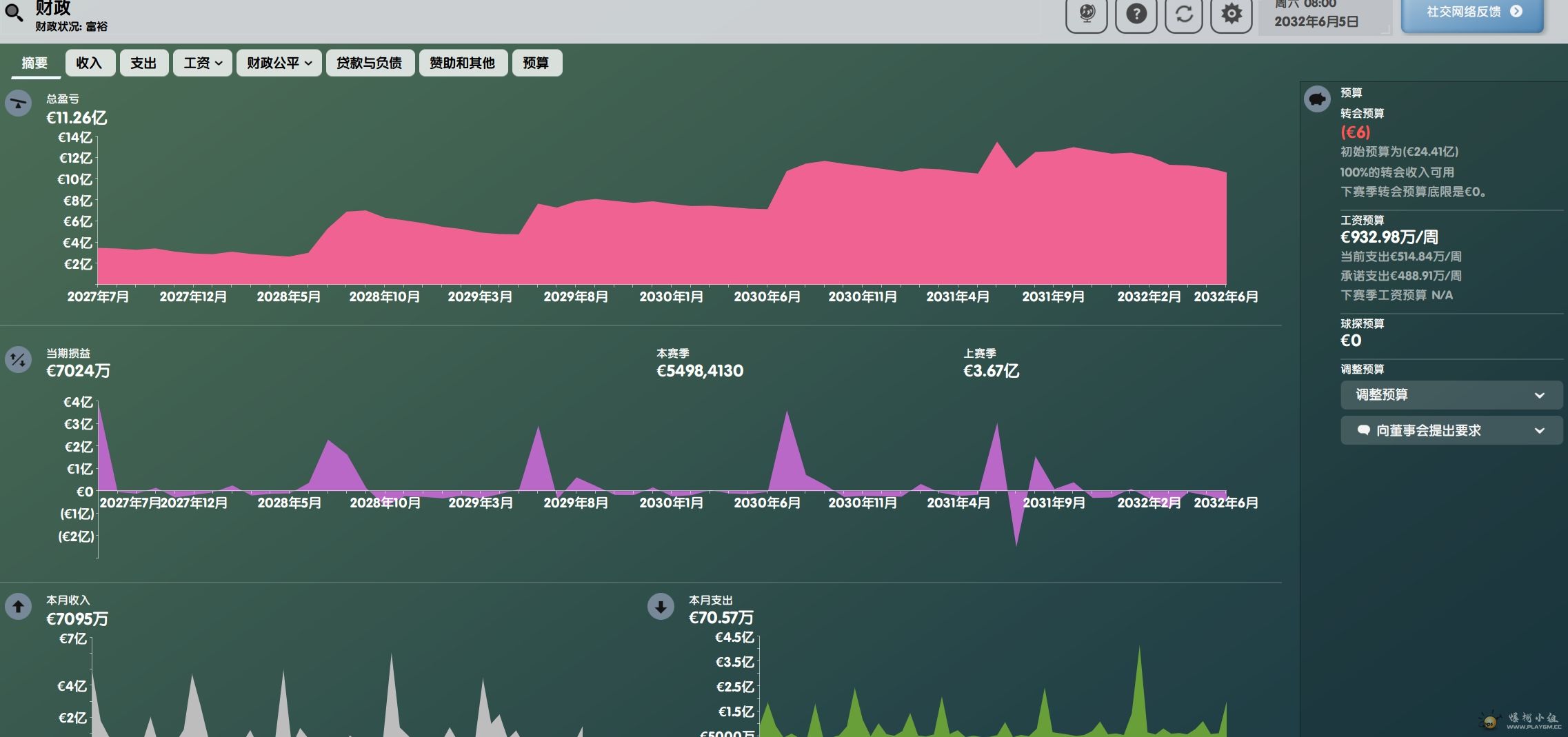This screenshot has width=1568, height=737.
Task: Click the 2031年9月 label under 当期损益 chart
Action: click(x=1054, y=503)
